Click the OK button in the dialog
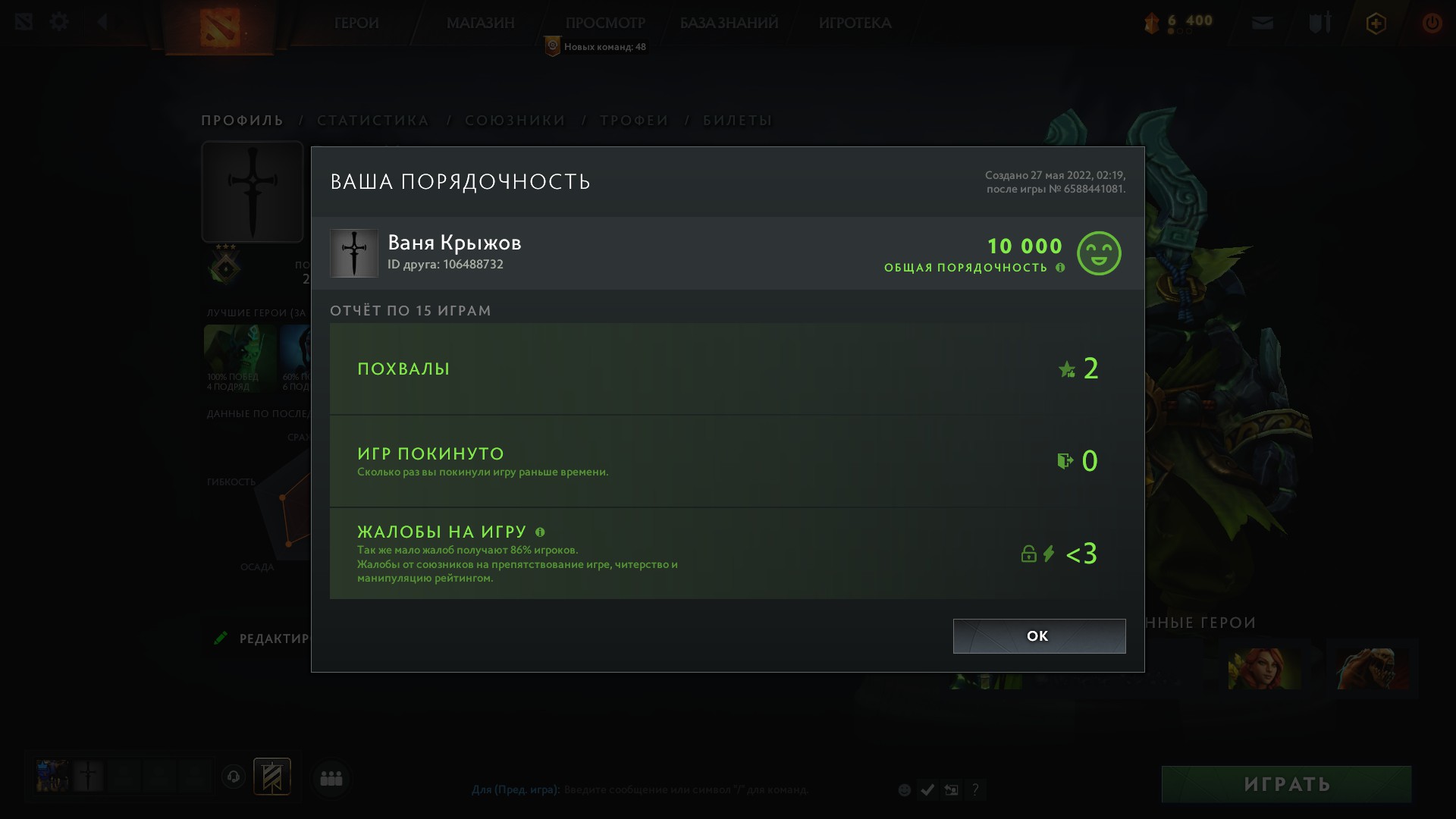Image resolution: width=1456 pixels, height=819 pixels. (x=1039, y=635)
